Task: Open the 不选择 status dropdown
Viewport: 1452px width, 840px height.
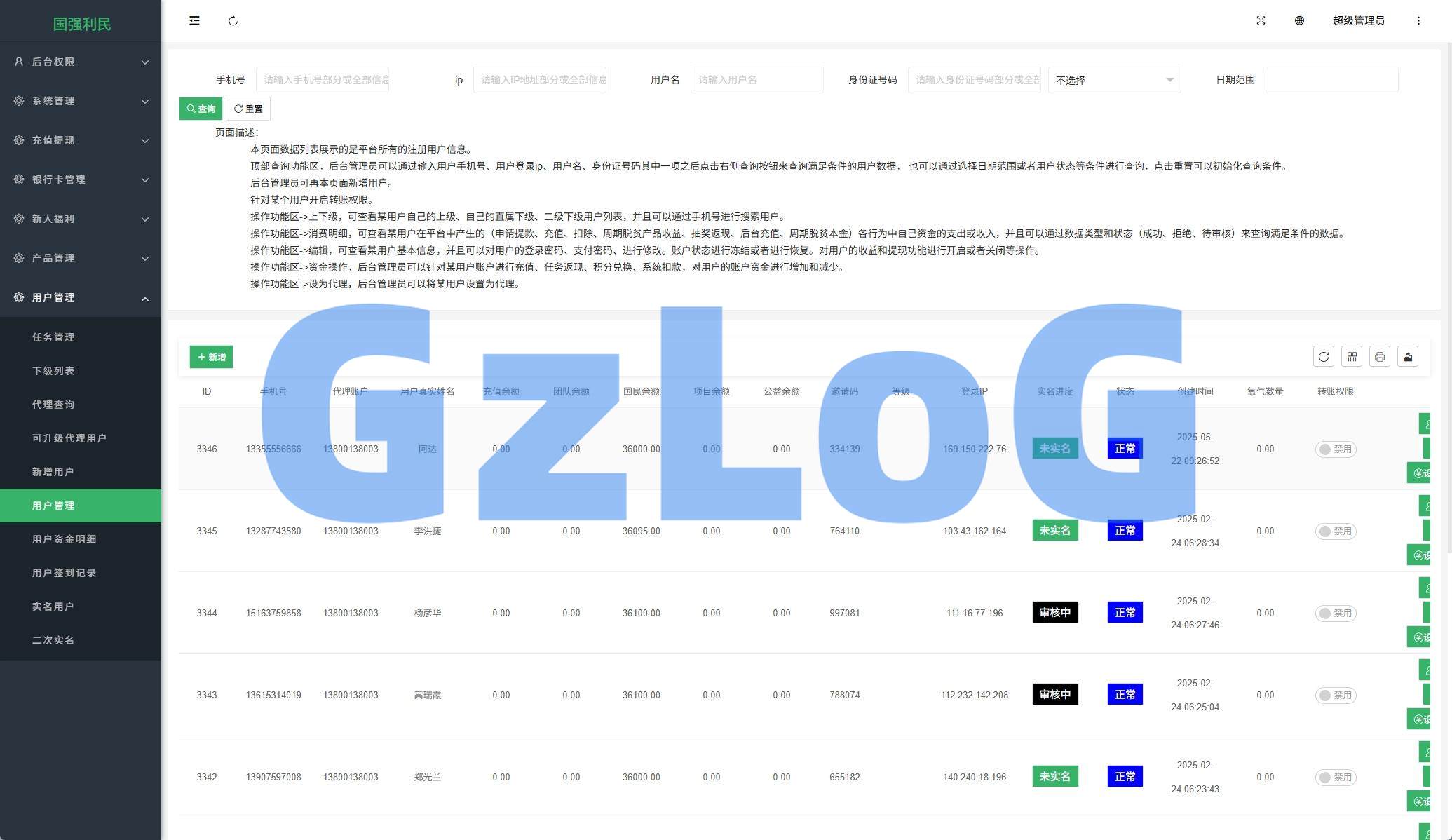Action: [1114, 80]
